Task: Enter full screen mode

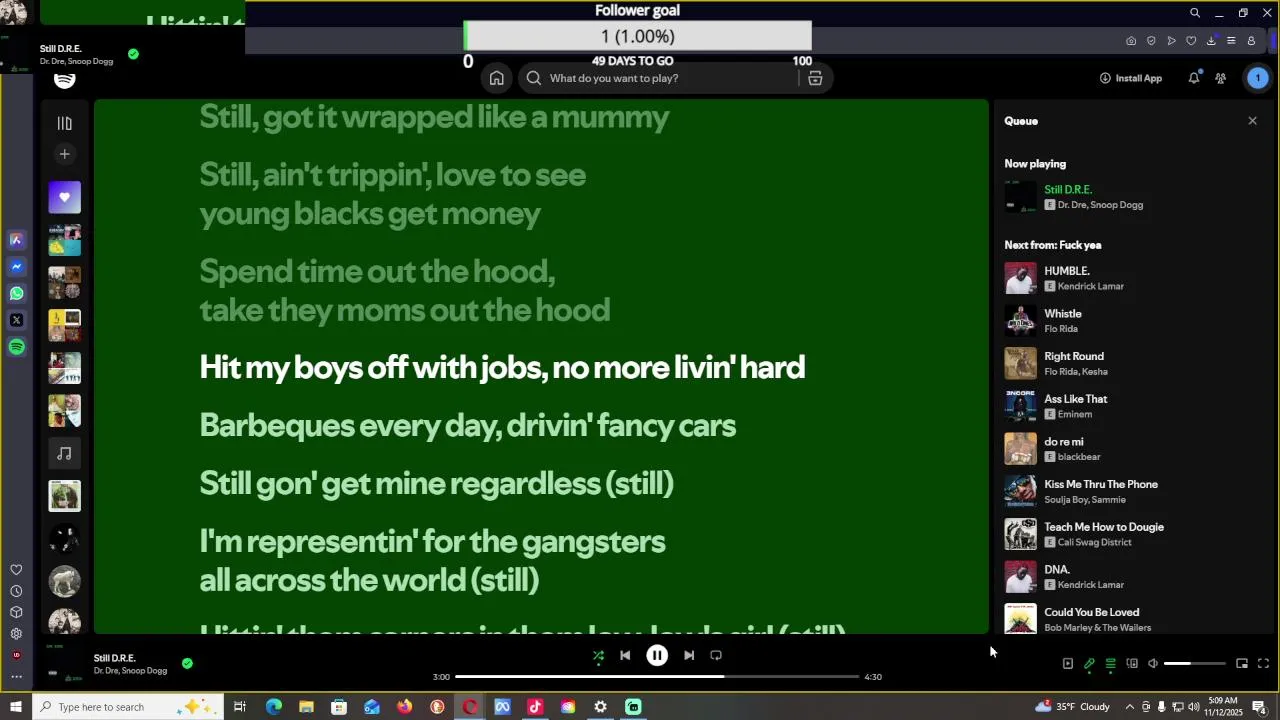Action: click(1263, 664)
